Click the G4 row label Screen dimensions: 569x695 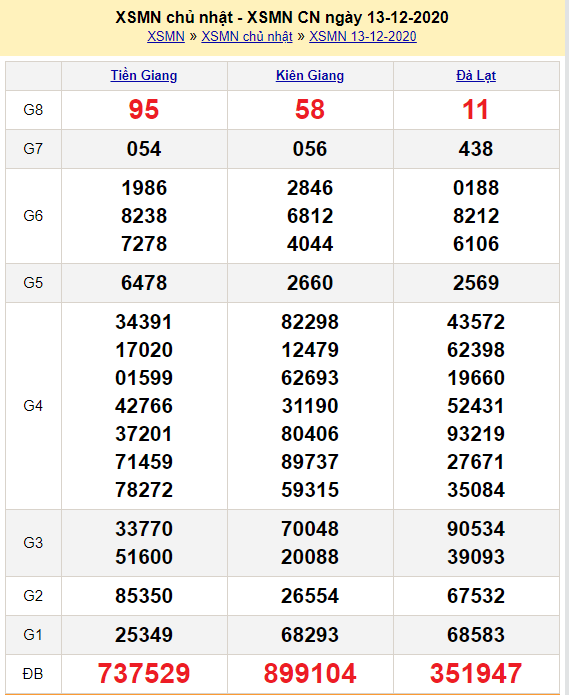click(x=33, y=406)
